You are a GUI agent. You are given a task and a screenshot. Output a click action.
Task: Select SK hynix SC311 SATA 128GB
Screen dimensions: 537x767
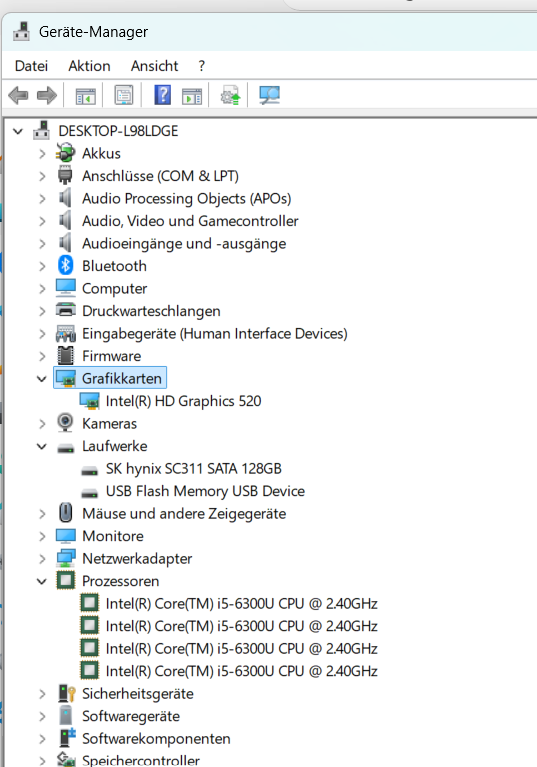194,469
